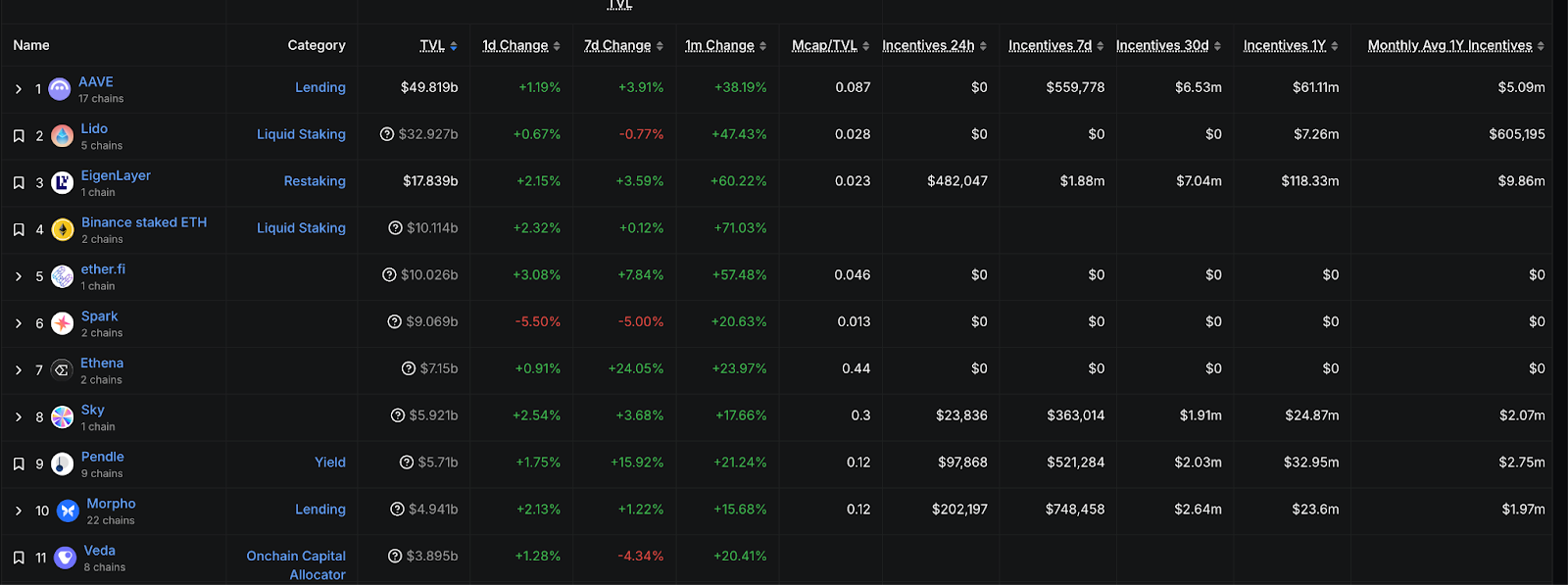Expand the Ethena row chevron

[x=19, y=370]
